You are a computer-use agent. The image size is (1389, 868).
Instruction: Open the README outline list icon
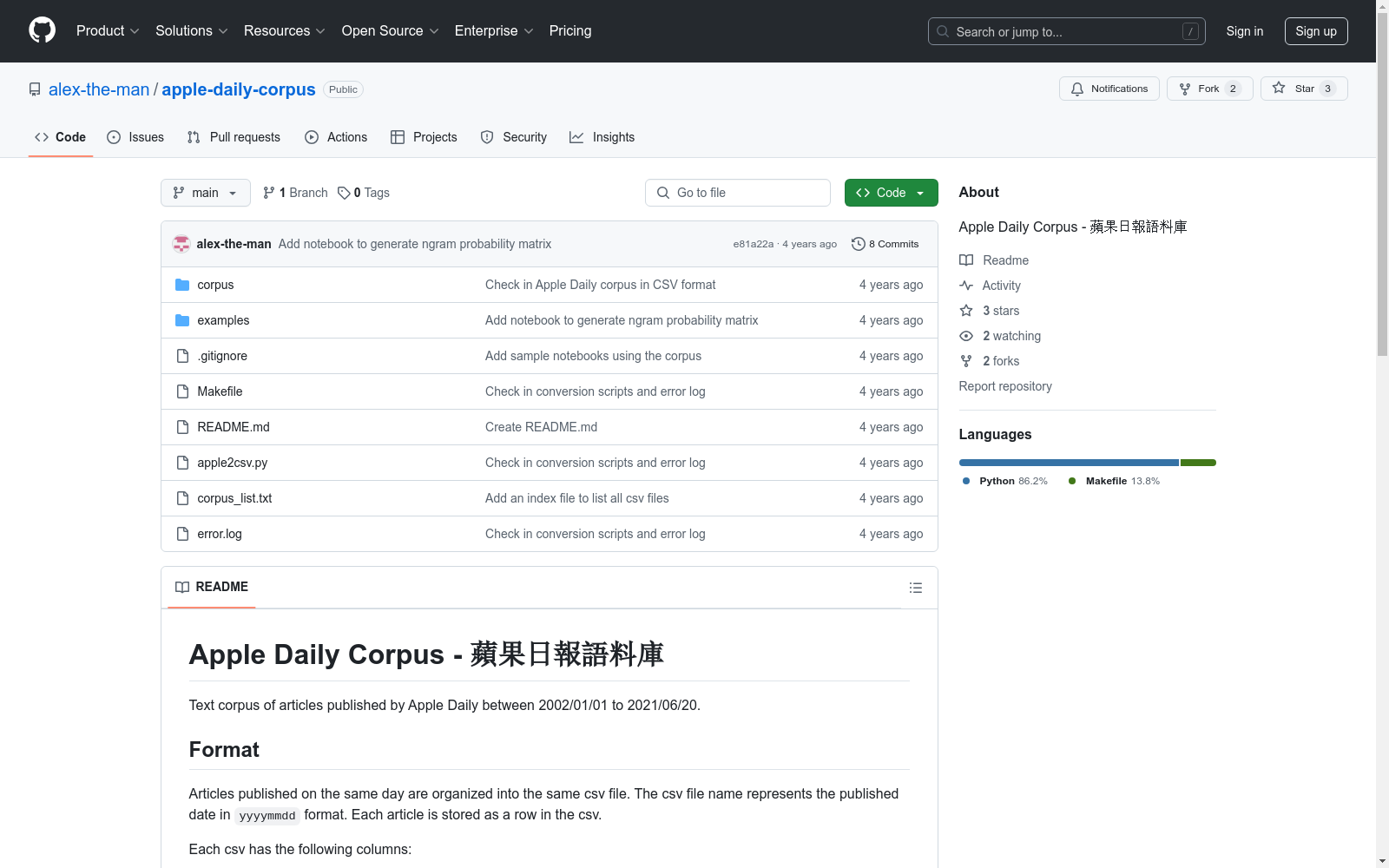coord(915,588)
